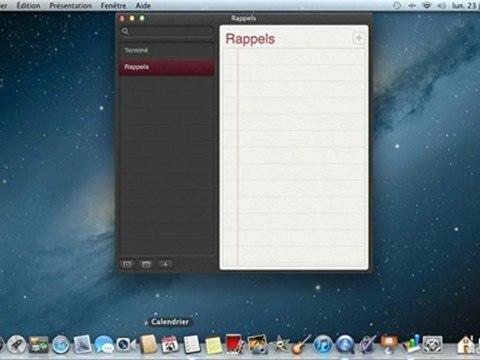Screen dimensions: 480x360
Task: Open Numbers from the Dock
Action: (x=410, y=344)
